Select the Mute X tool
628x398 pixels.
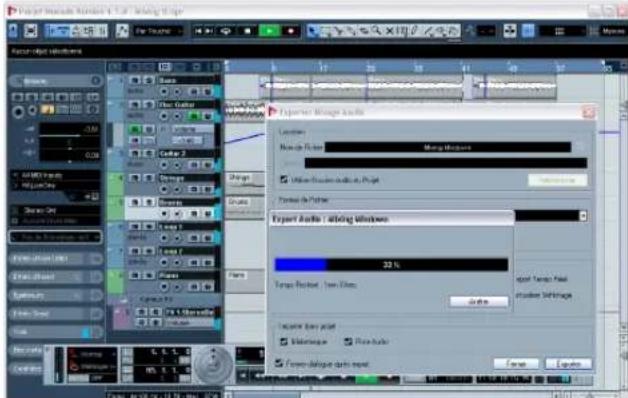pyautogui.click(x=389, y=31)
